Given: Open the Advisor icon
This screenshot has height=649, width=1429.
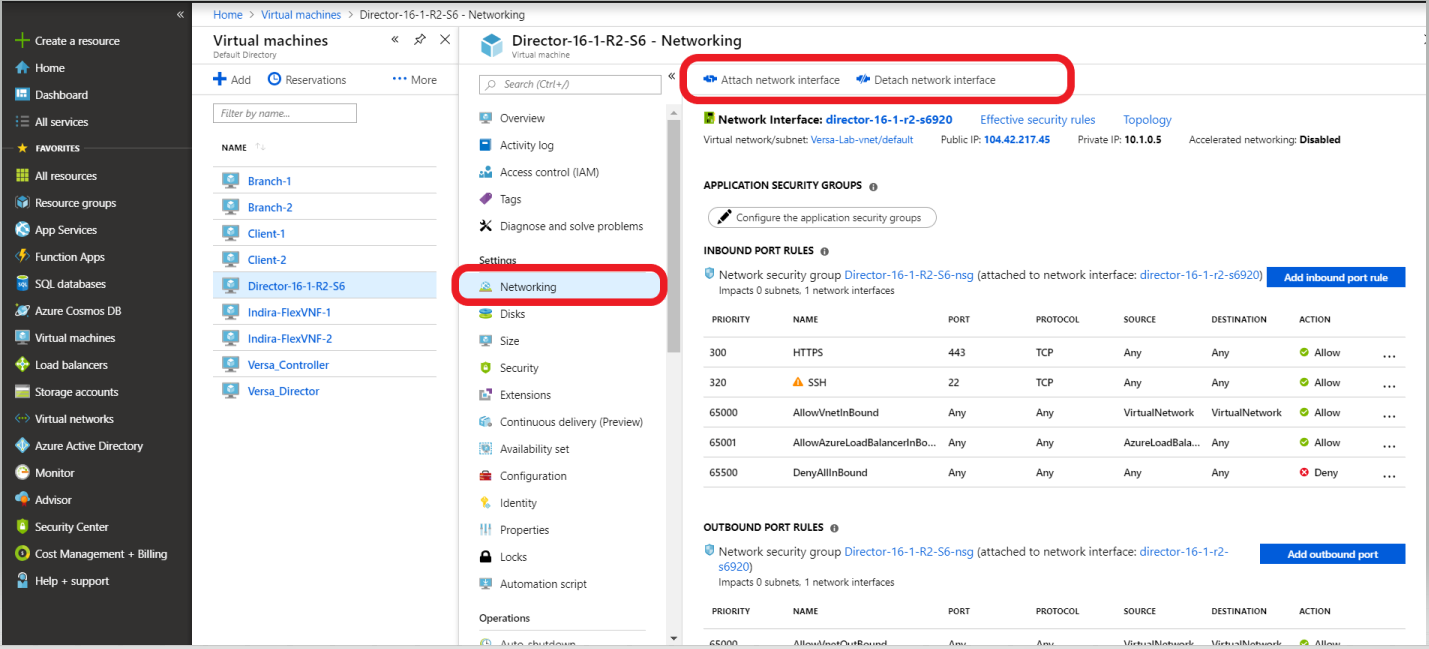Looking at the screenshot, I should coord(22,500).
